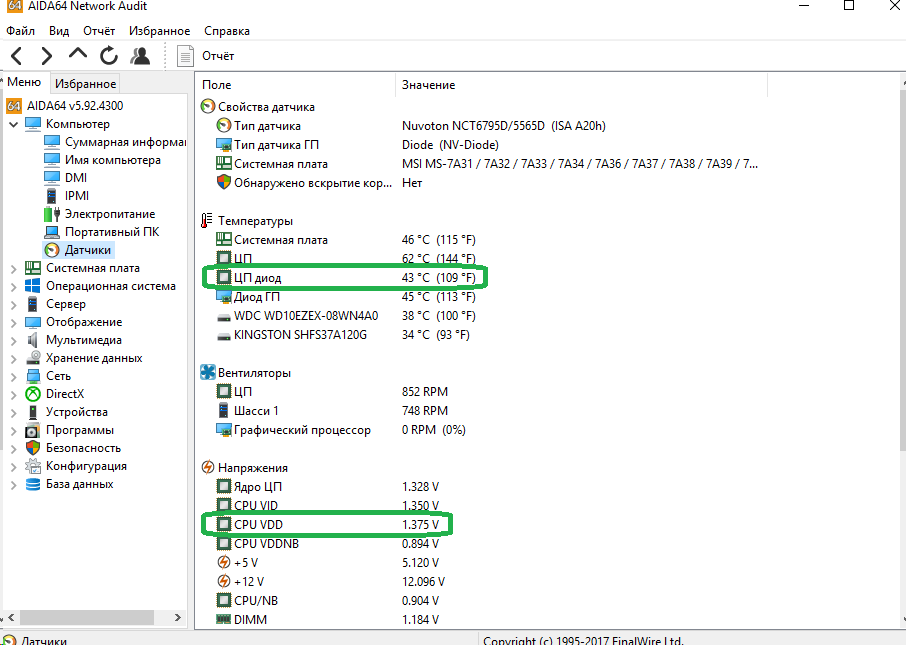Expand the Хранение данных tree node
The height and width of the screenshot is (645, 906).
tap(13, 358)
